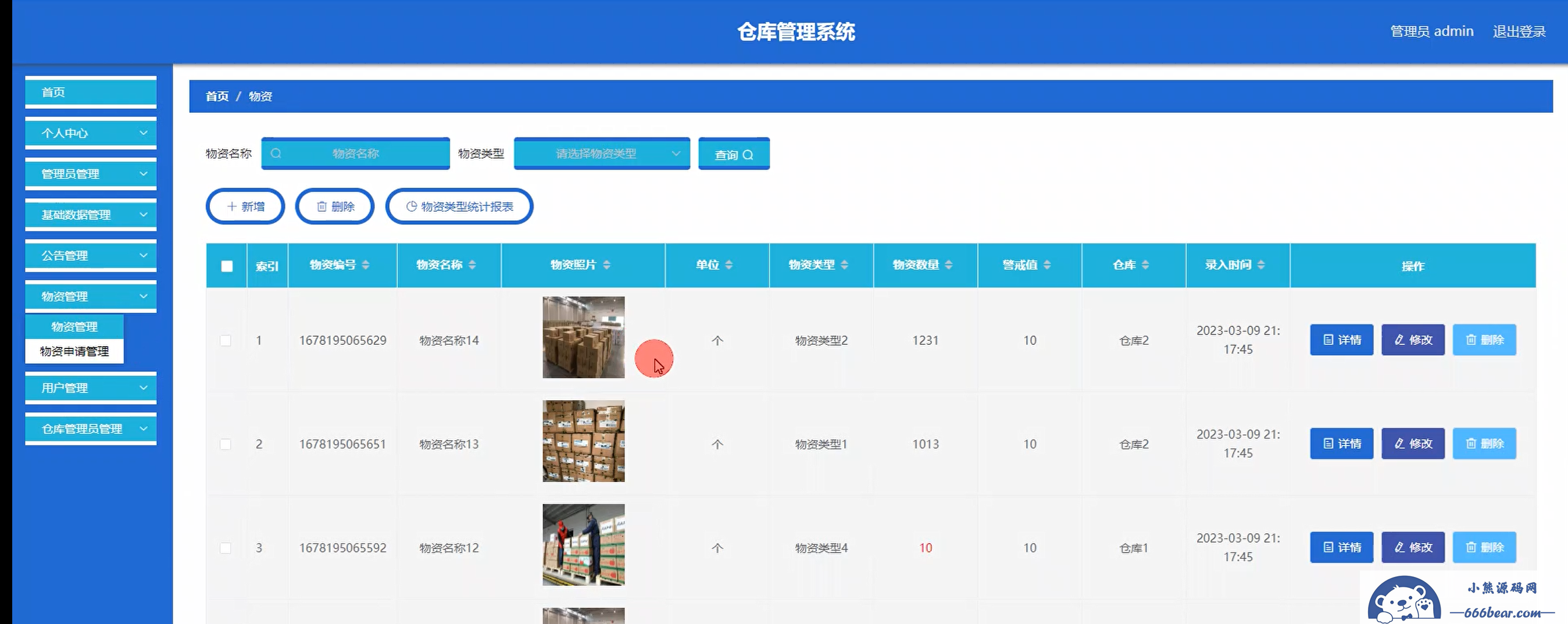Click 删除 for 物资名称13
The width and height of the screenshot is (1568, 624).
click(x=1484, y=443)
